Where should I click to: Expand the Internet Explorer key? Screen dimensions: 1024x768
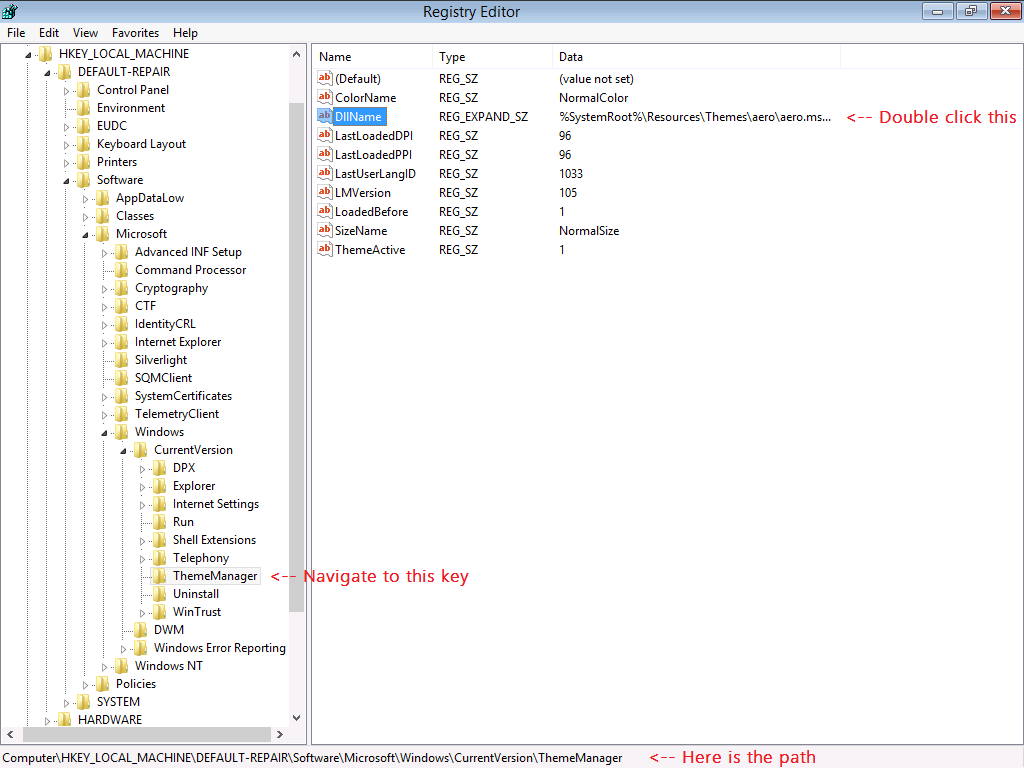coord(105,343)
